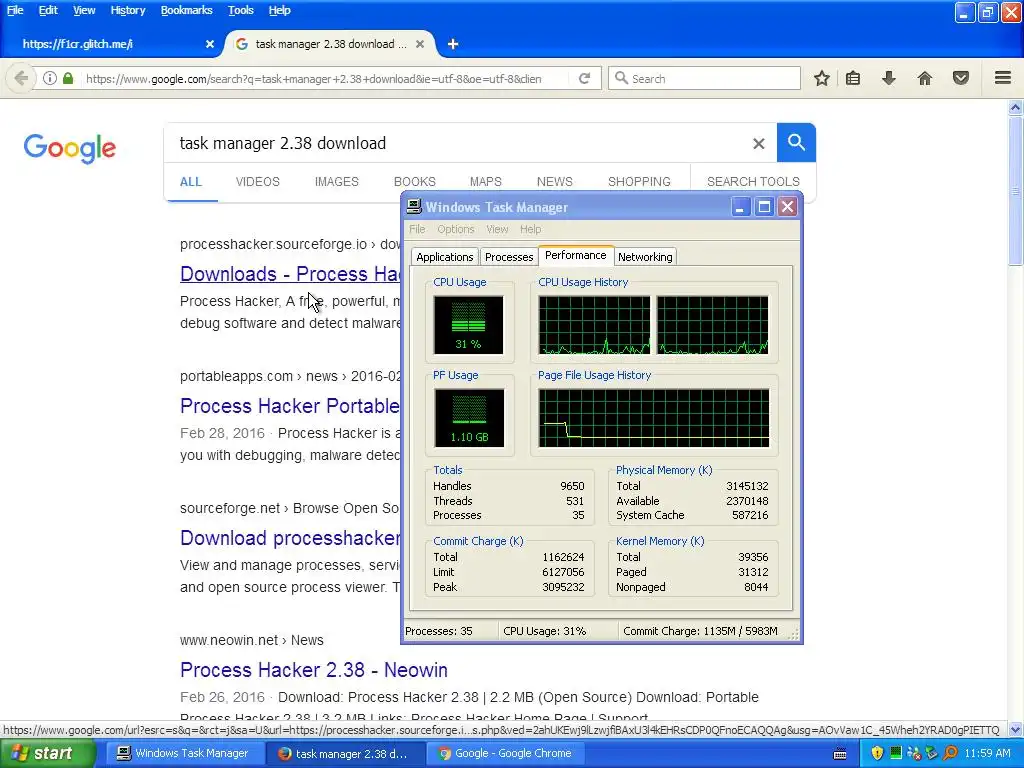
Task: Click the page scrollbar down arrow
Action: coord(1016,729)
